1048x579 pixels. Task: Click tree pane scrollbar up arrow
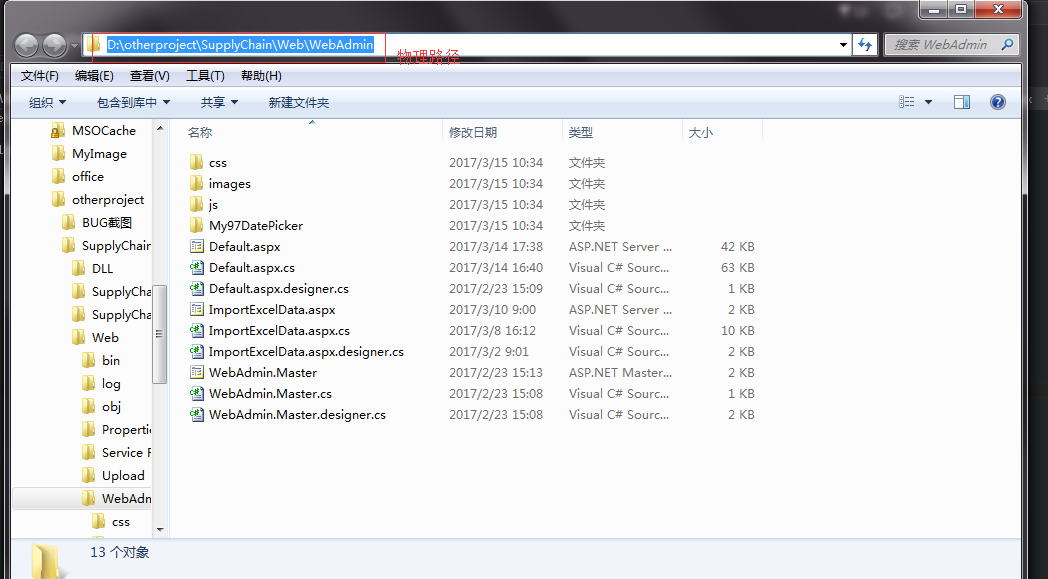click(x=160, y=128)
